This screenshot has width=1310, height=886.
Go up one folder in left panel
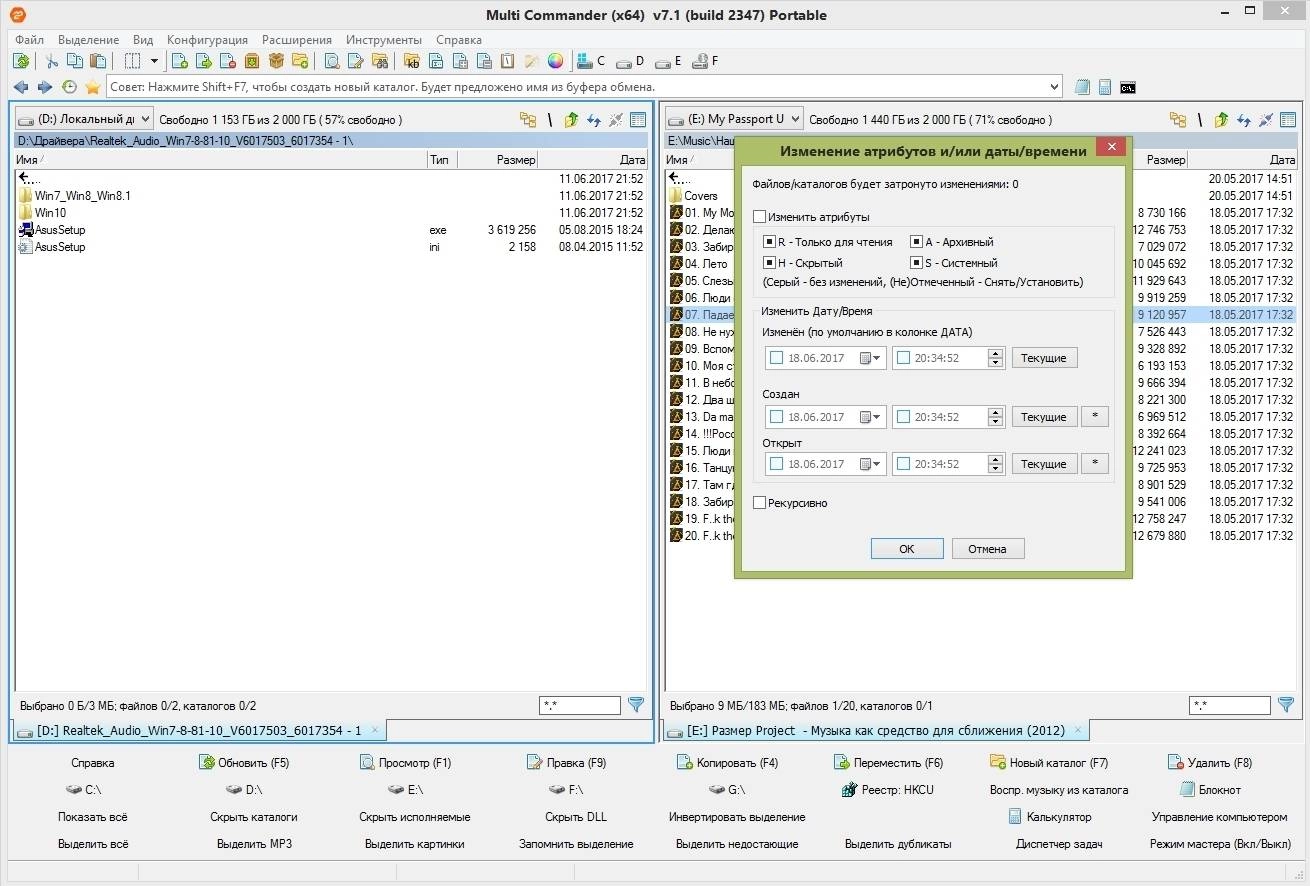click(571, 120)
